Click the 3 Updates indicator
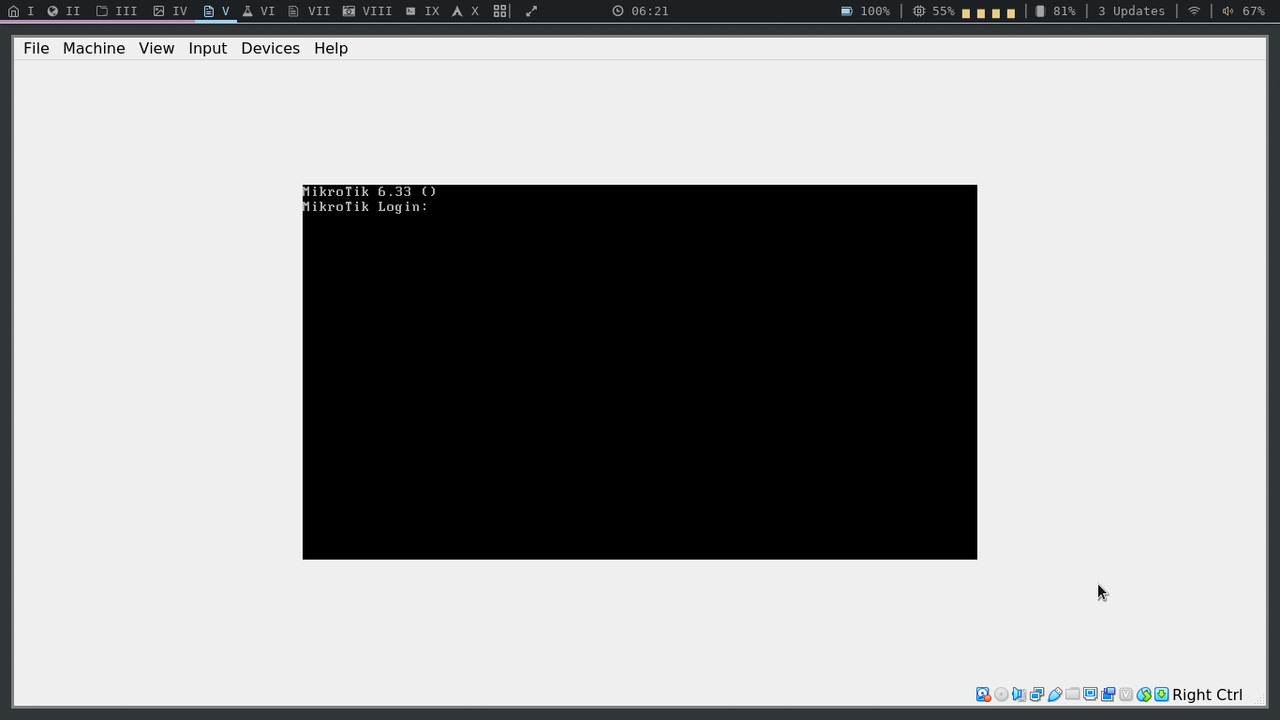This screenshot has height=720, width=1280. point(1131,11)
